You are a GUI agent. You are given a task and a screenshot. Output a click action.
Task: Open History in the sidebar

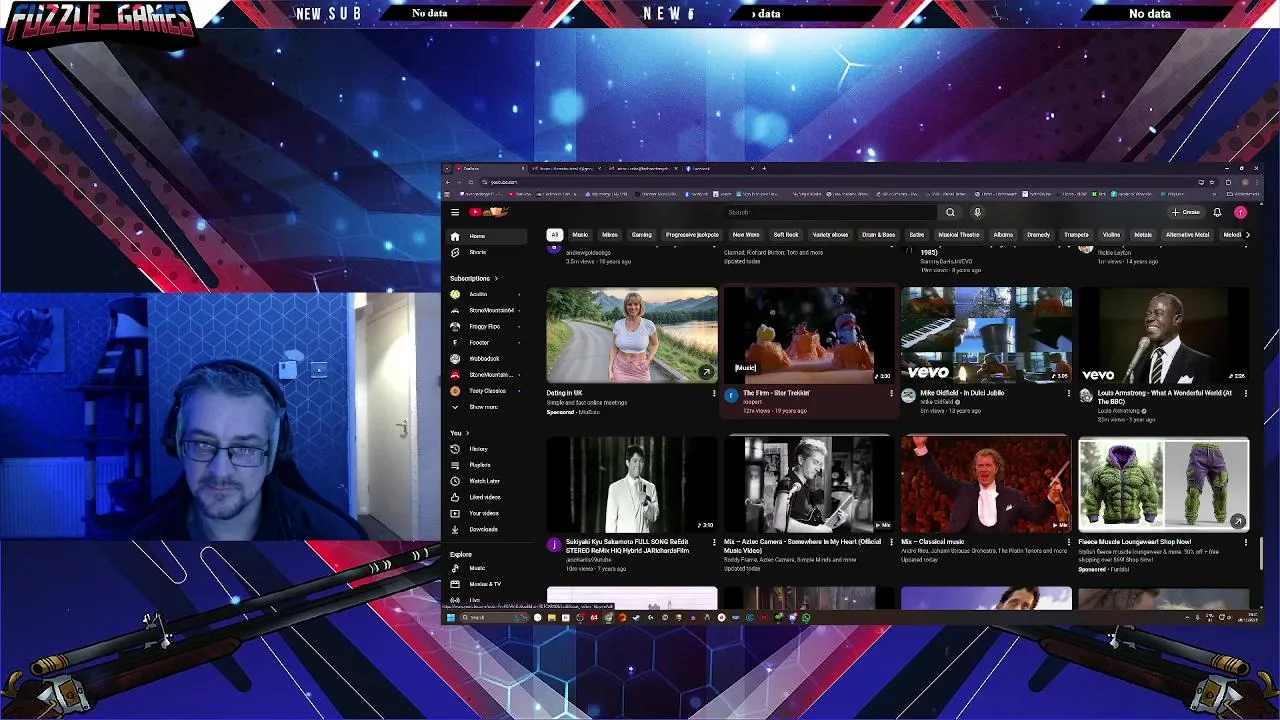pos(486,449)
